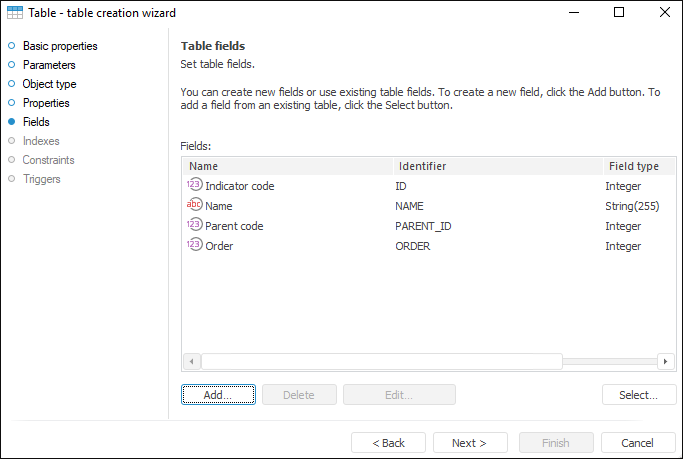The image size is (683, 459).
Task: Click the Fields step bullet marker
Action: tap(11, 122)
